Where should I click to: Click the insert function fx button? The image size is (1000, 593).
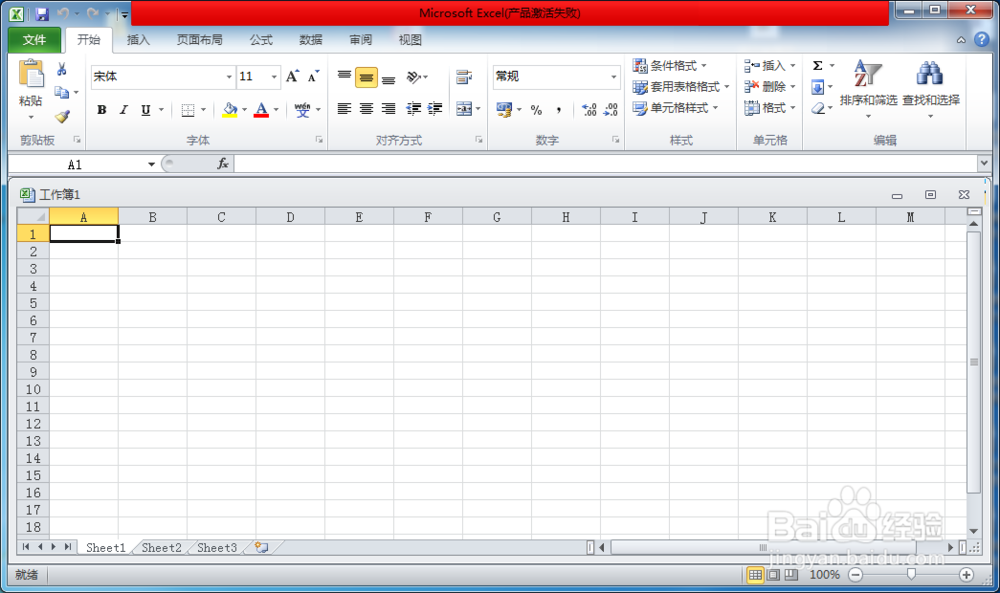223,164
